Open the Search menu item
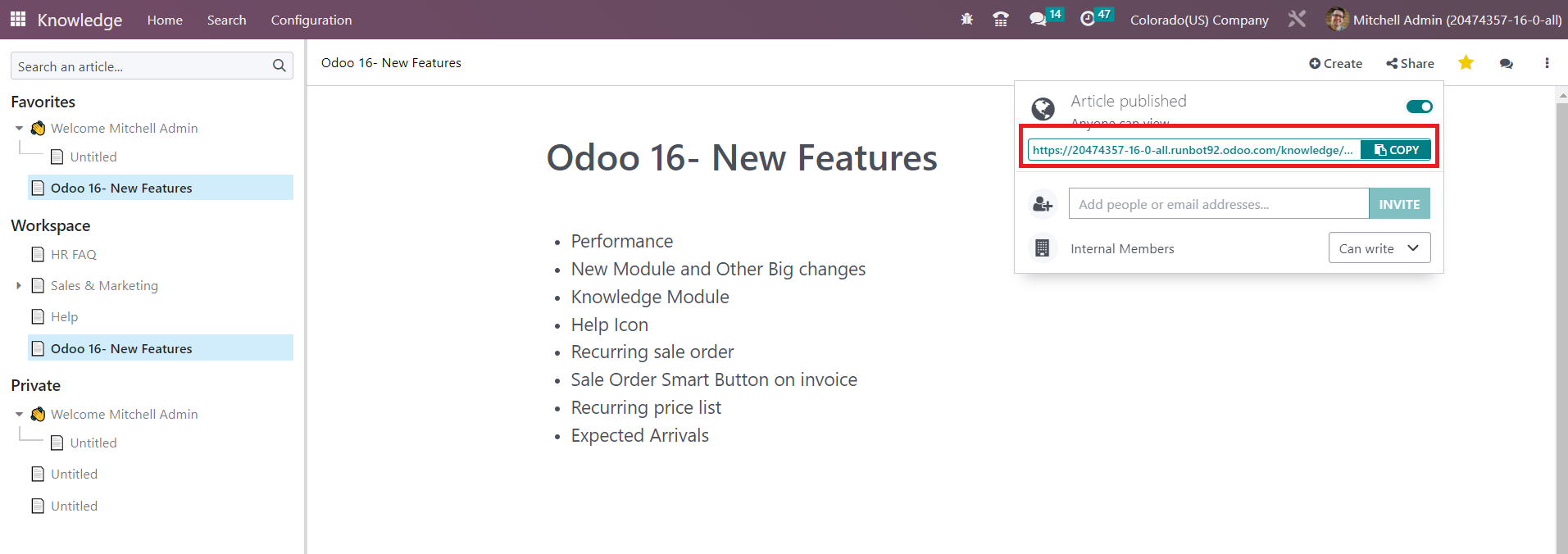The width and height of the screenshot is (1568, 554). pos(227,20)
